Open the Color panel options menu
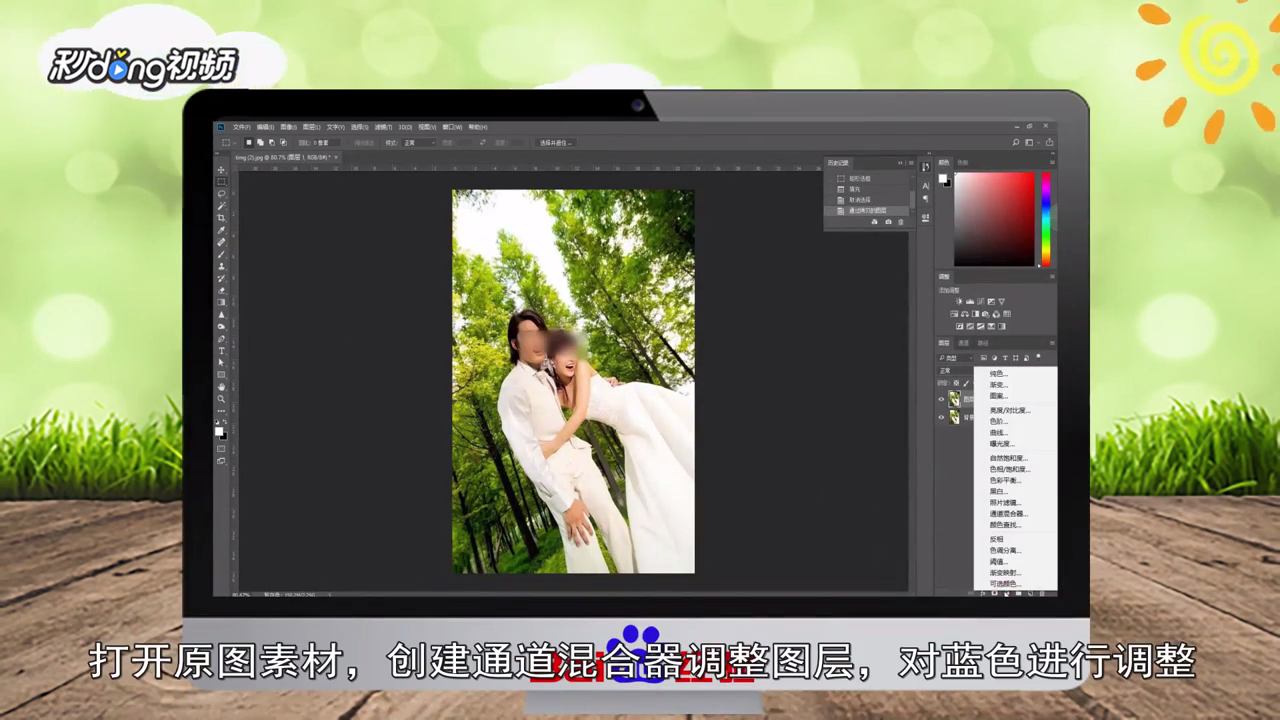The height and width of the screenshot is (720, 1280). [x=1052, y=162]
